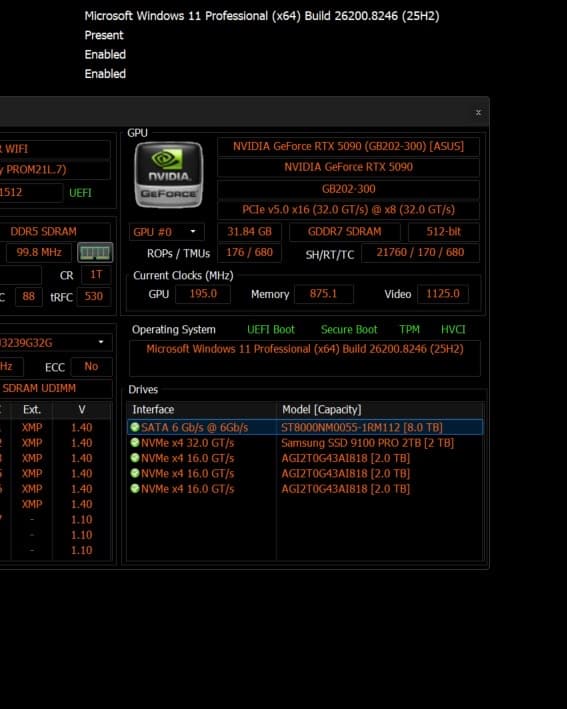567x709 pixels.
Task: Click the GDDR7 SDRAM memory type field
Action: pyautogui.click(x=345, y=232)
